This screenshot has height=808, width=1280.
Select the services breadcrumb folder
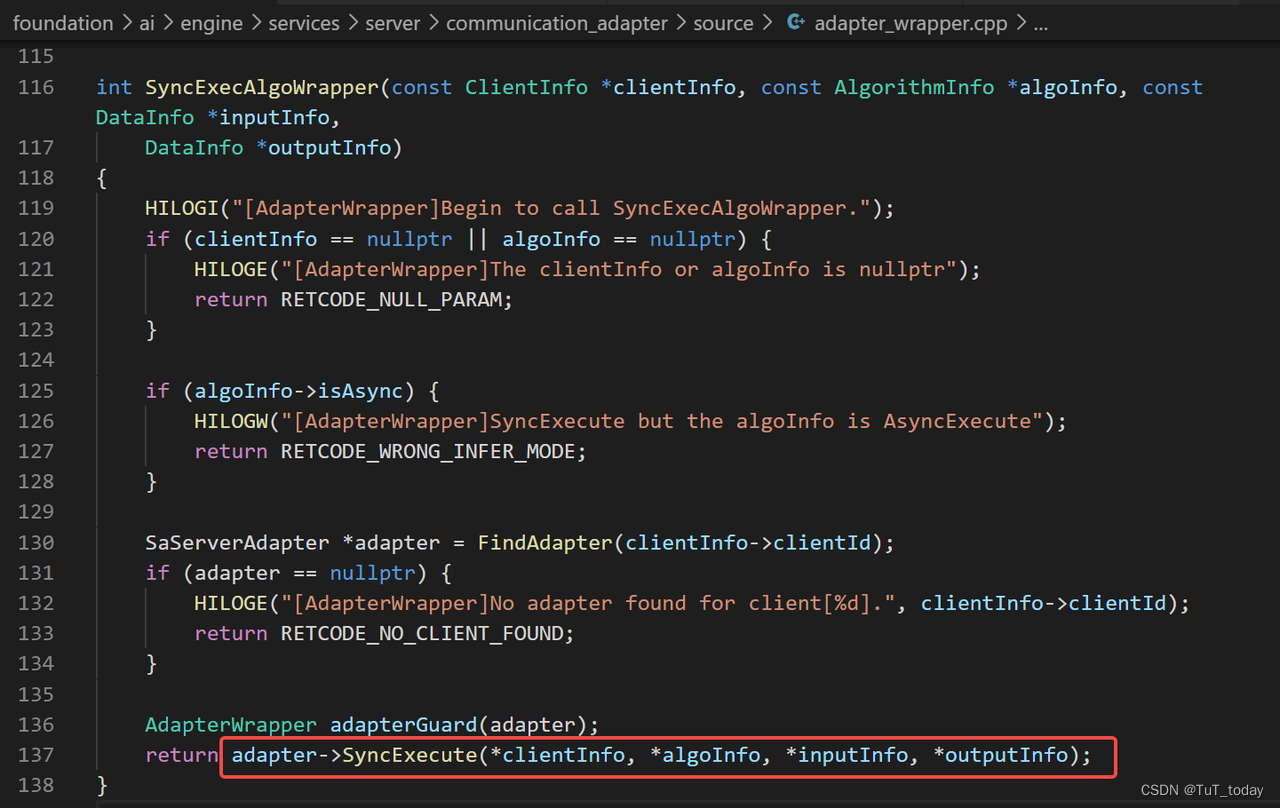(x=304, y=23)
